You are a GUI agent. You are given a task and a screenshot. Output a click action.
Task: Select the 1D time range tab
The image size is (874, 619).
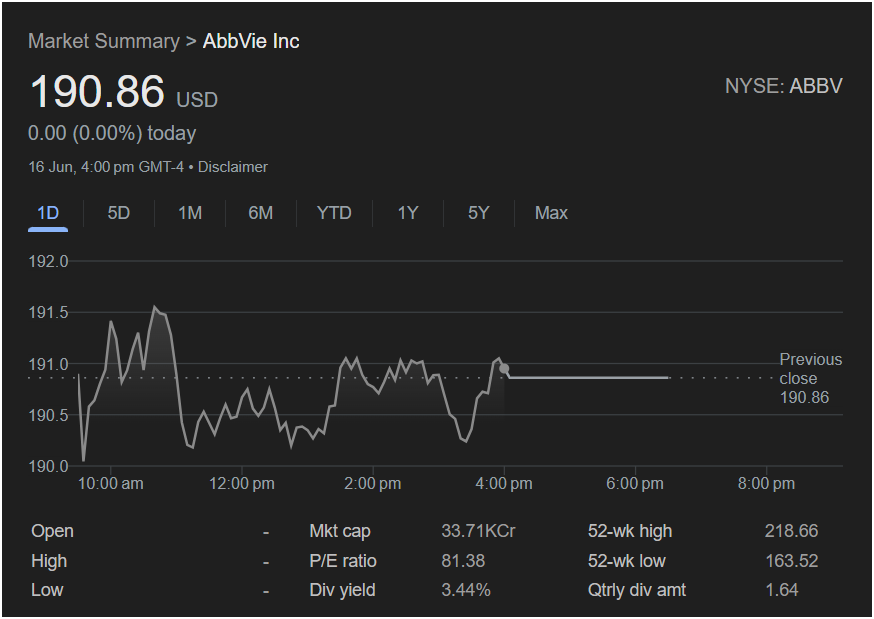coord(48,213)
